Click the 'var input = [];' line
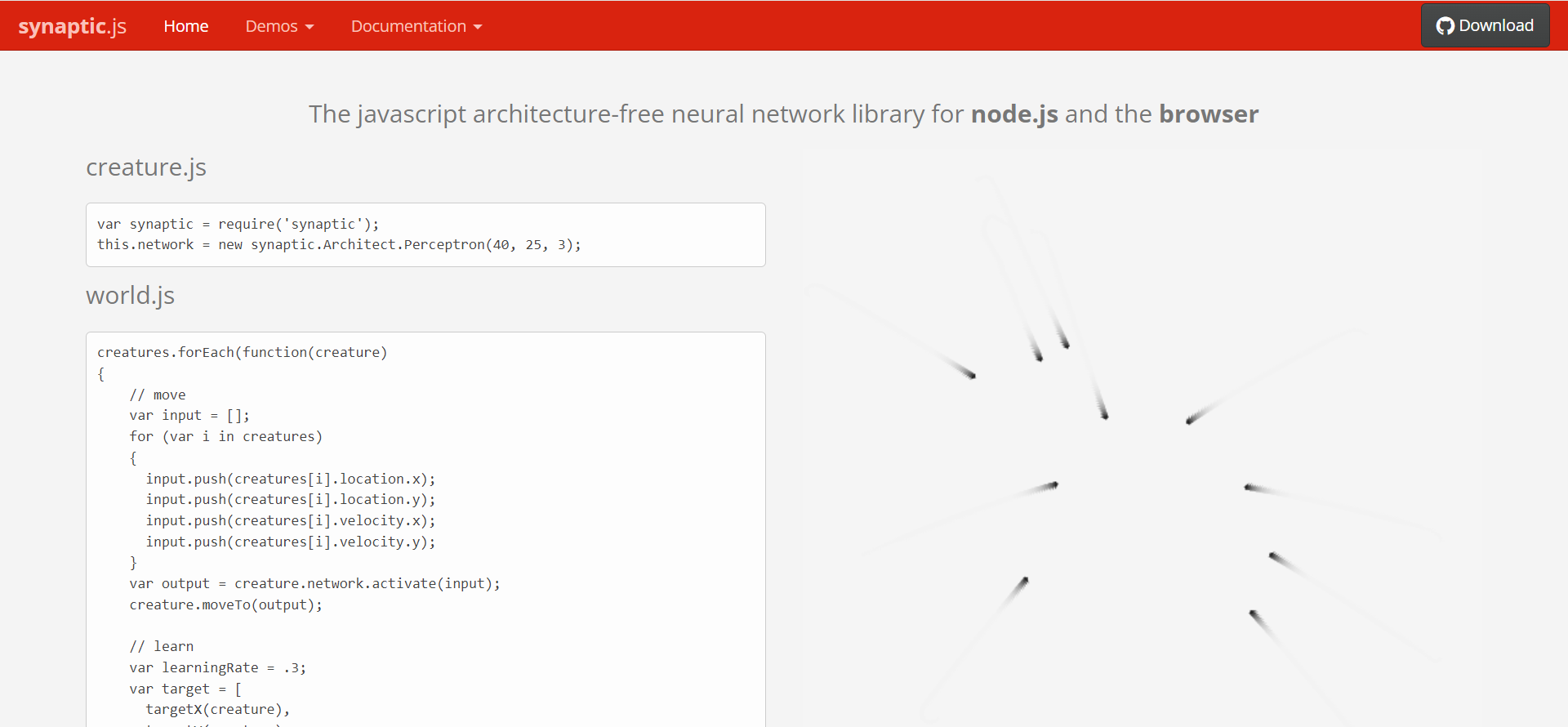 pyautogui.click(x=189, y=415)
